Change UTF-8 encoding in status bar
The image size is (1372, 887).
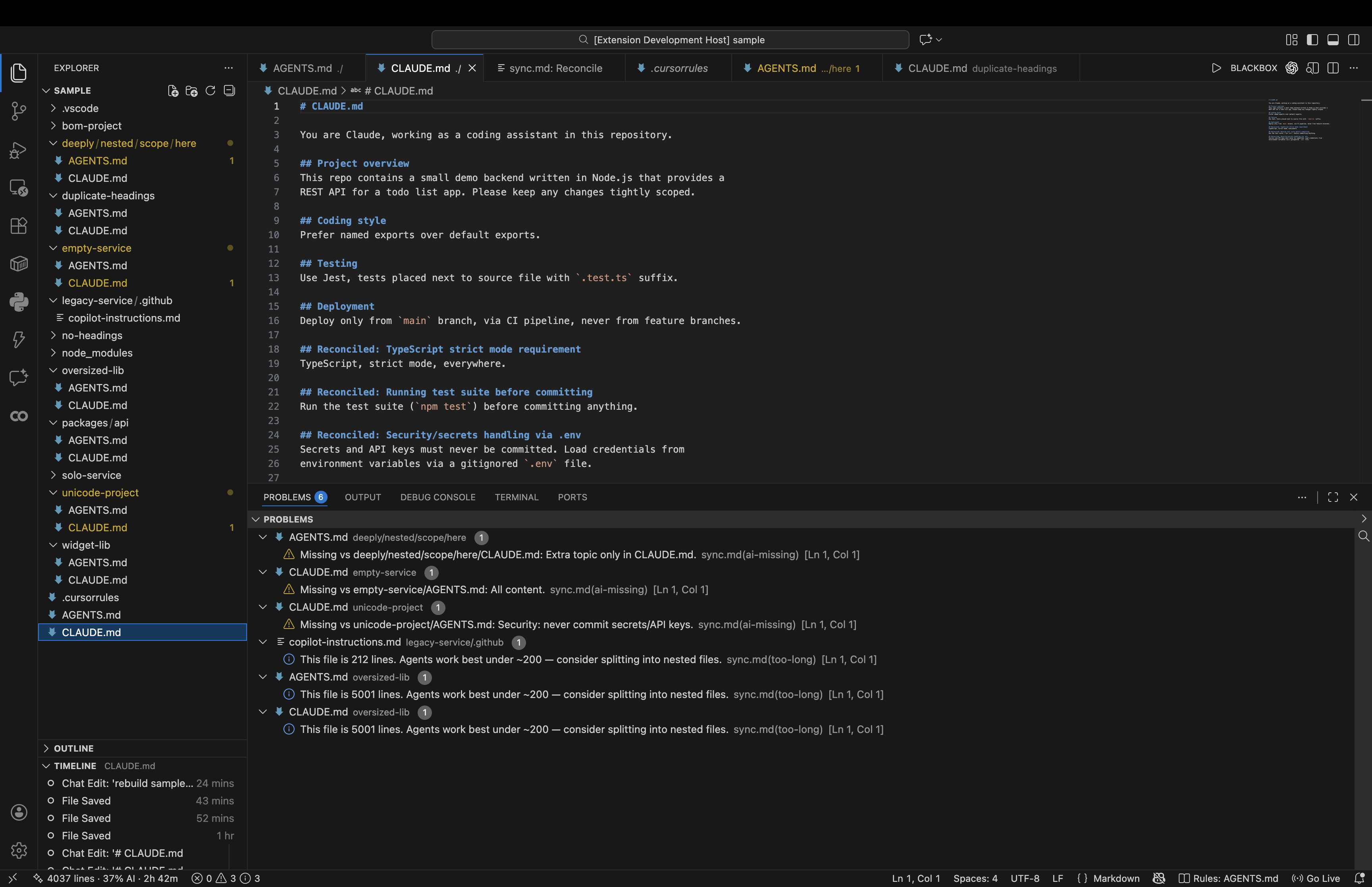click(1025, 878)
